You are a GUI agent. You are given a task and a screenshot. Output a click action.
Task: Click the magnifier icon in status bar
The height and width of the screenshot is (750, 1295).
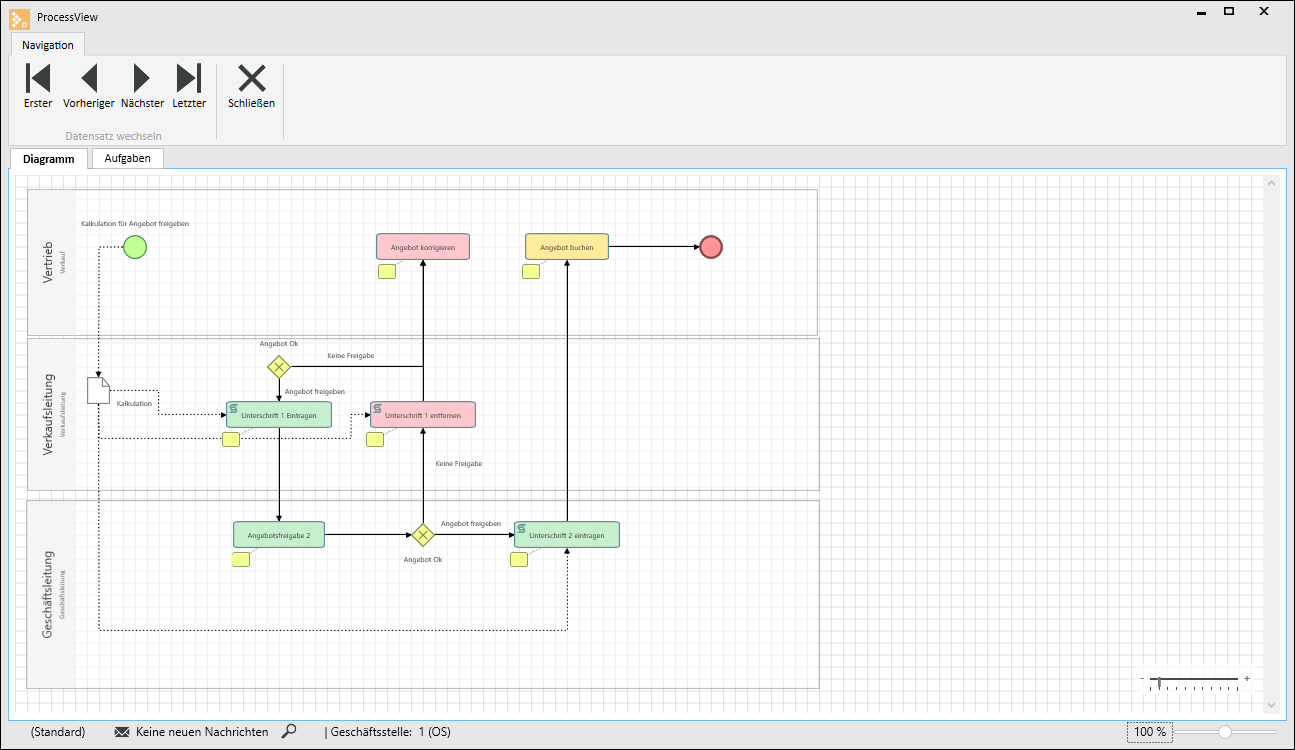(289, 732)
